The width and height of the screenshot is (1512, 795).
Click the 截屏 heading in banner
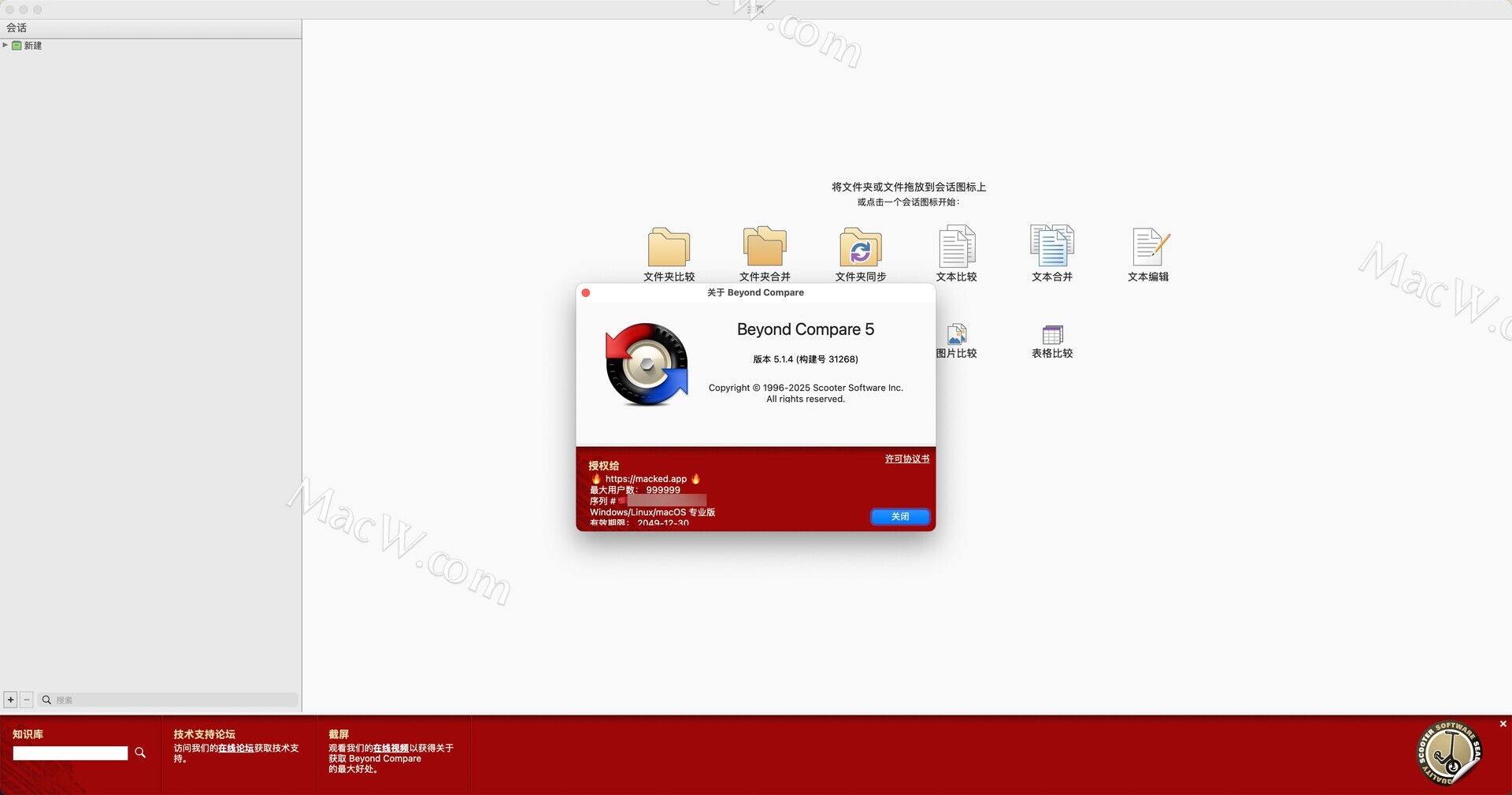(339, 734)
